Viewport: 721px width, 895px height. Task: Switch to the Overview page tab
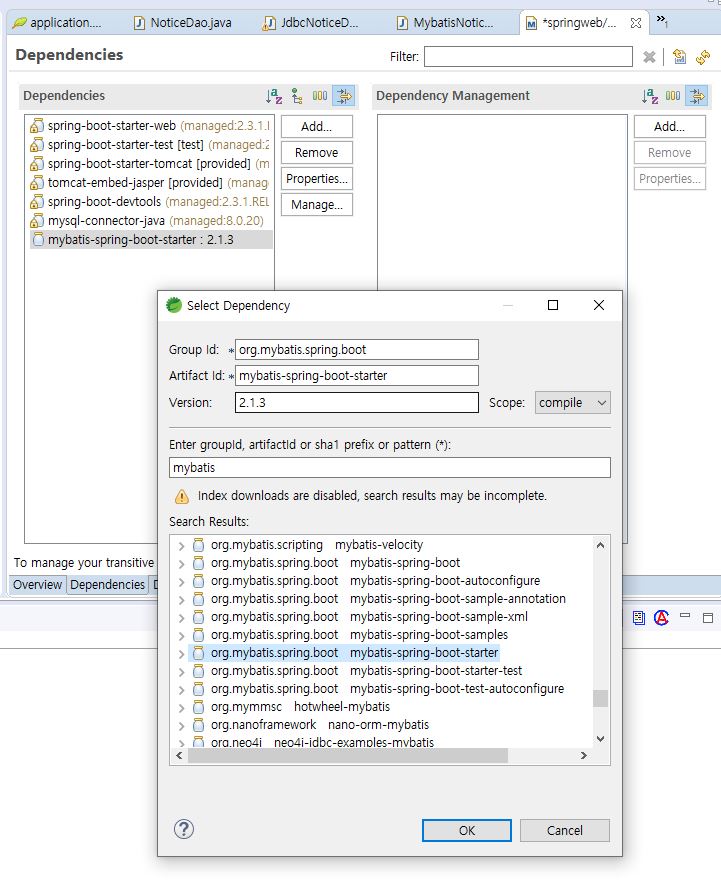(x=38, y=584)
